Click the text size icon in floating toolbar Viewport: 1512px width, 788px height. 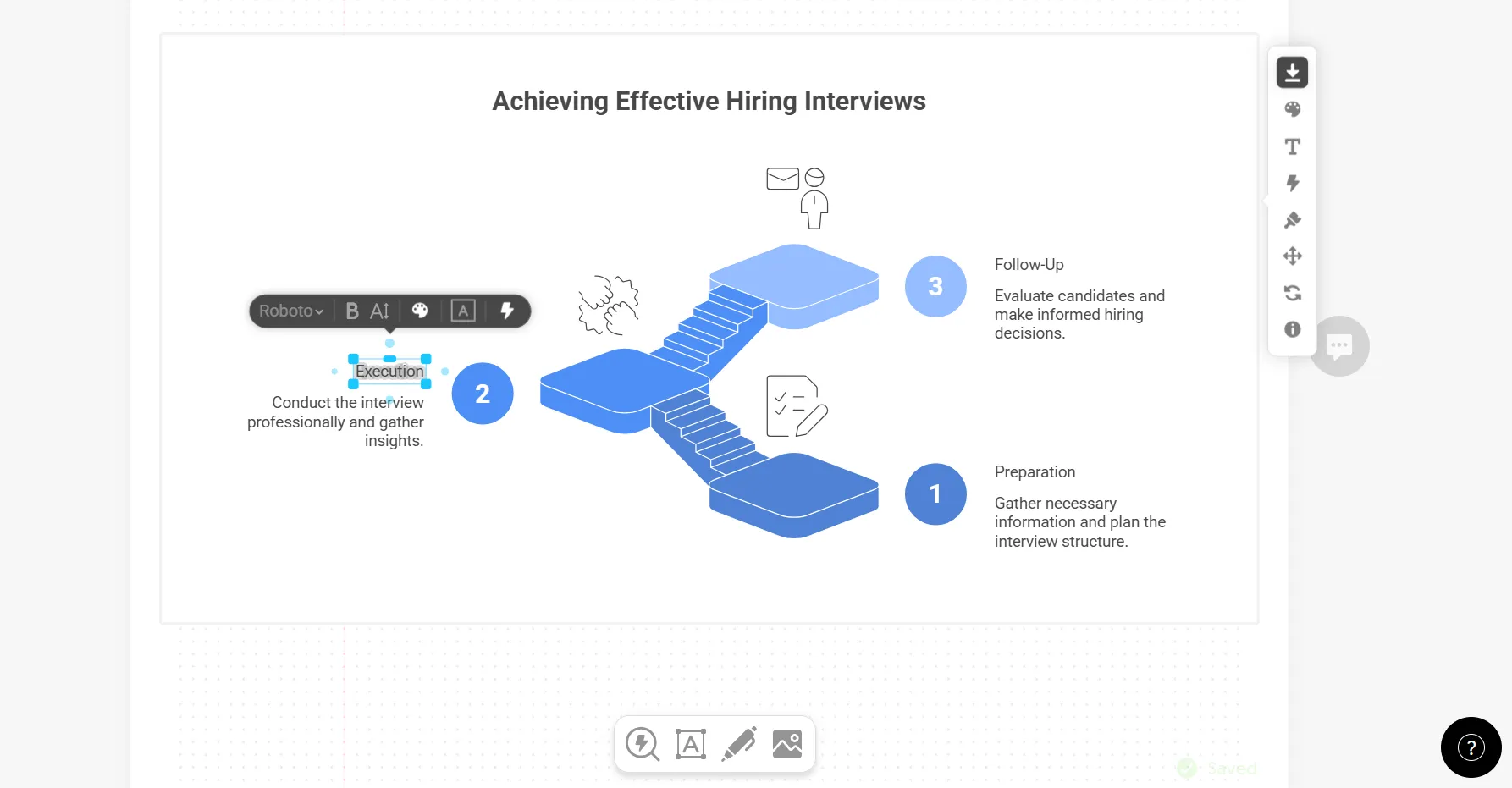point(380,311)
